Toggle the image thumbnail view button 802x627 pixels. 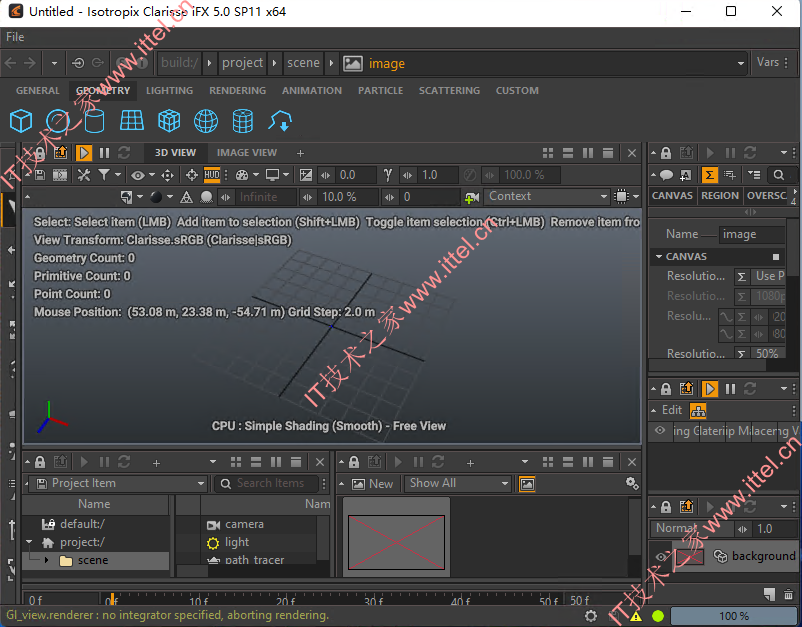pos(527,484)
